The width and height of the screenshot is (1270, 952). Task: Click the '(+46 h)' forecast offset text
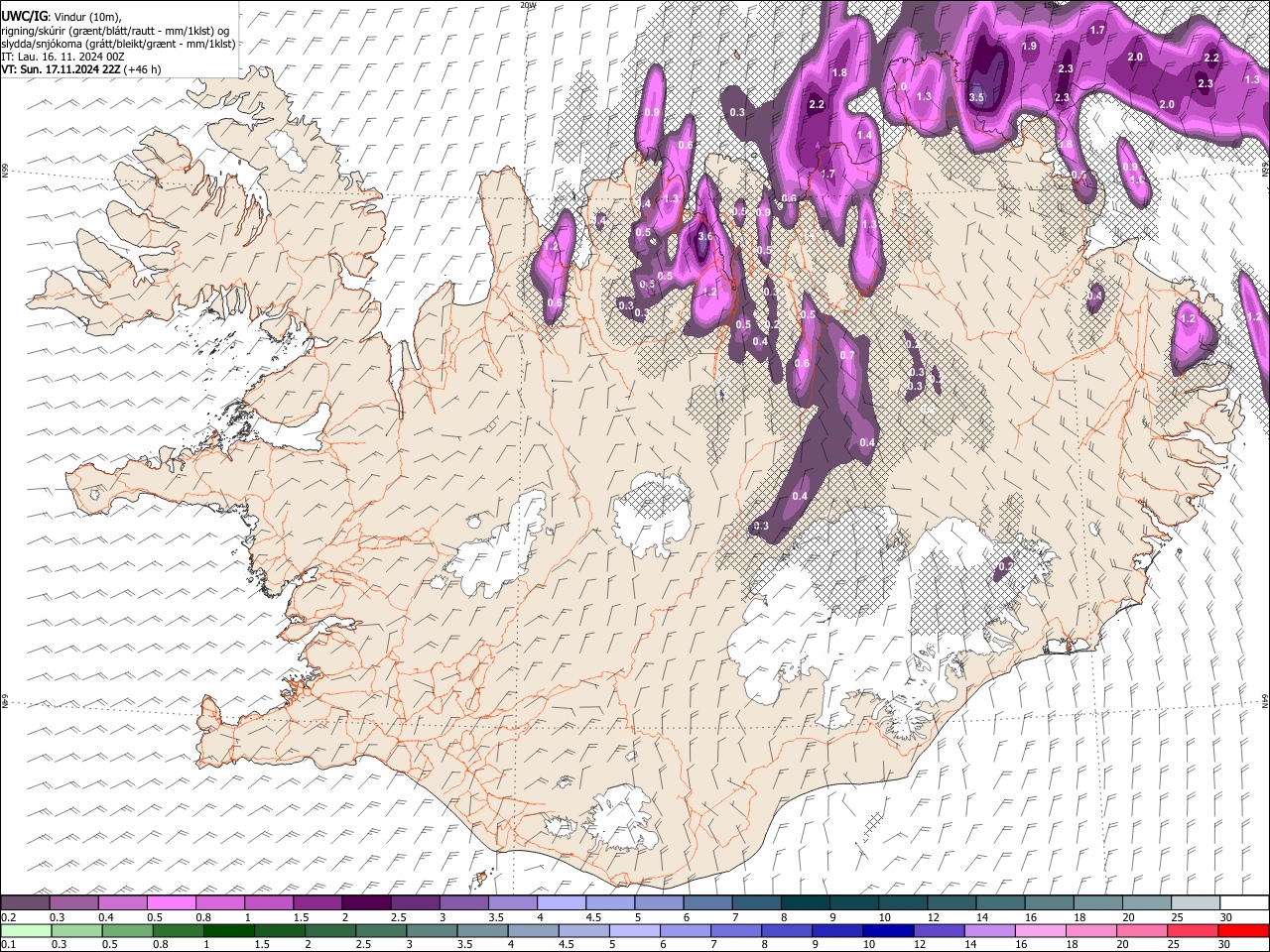pos(144,69)
